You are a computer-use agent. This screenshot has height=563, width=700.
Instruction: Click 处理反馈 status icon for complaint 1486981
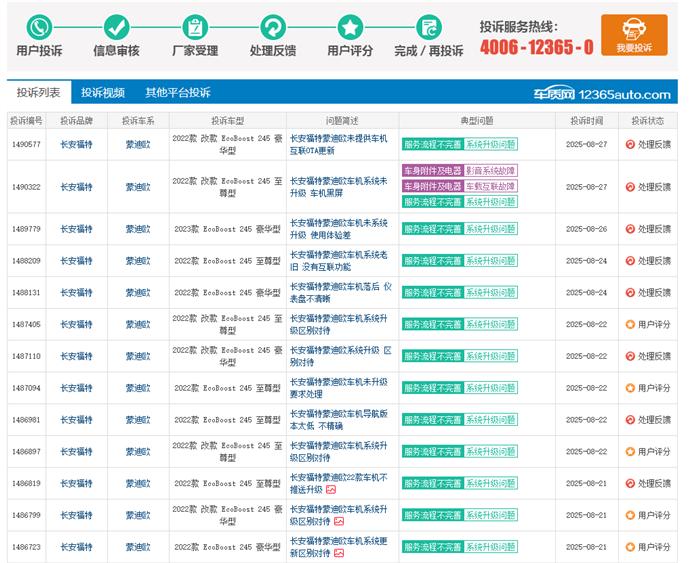tap(630, 420)
